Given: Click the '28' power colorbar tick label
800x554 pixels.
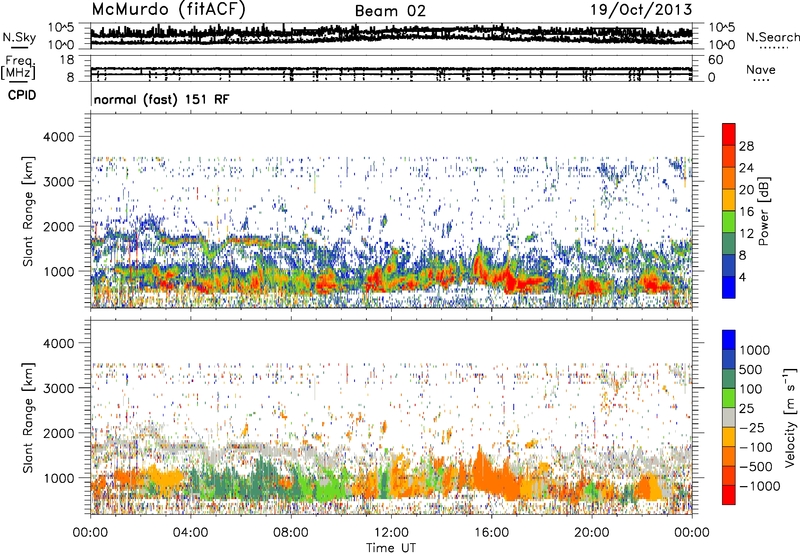Looking at the screenshot, I should coord(746,146).
